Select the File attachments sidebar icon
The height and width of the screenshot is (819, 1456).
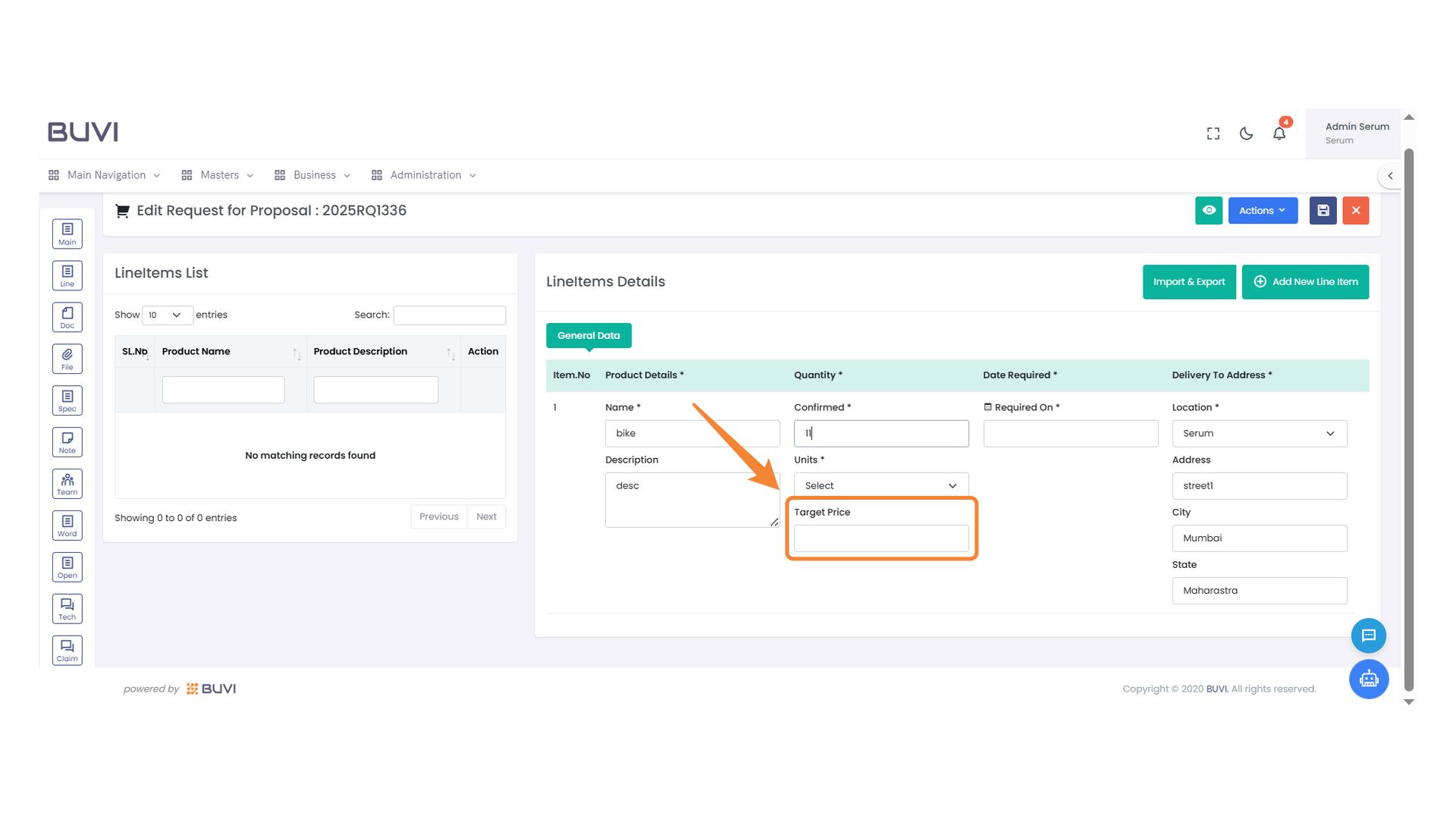click(67, 358)
